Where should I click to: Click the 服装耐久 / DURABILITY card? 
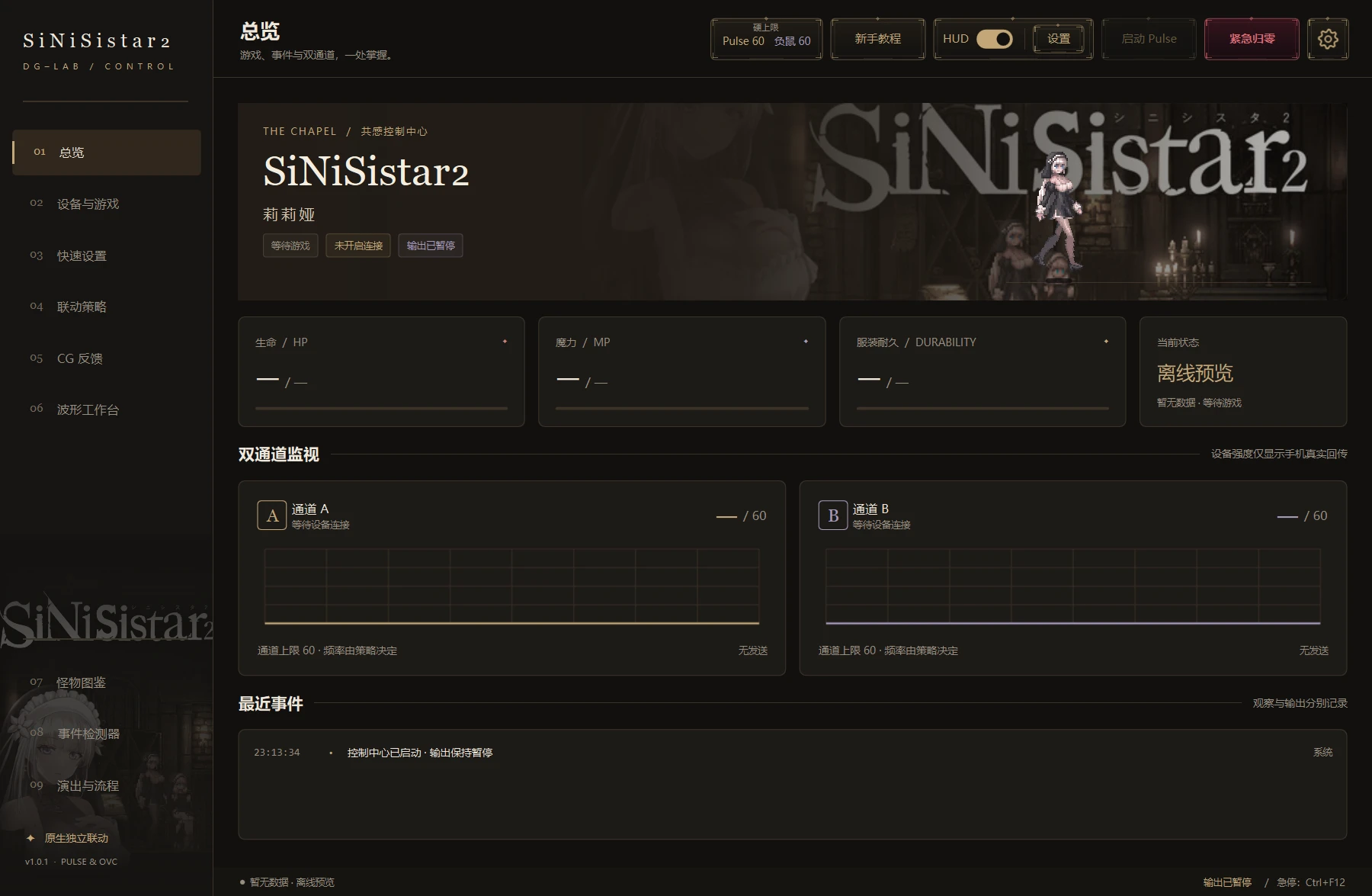coord(983,371)
